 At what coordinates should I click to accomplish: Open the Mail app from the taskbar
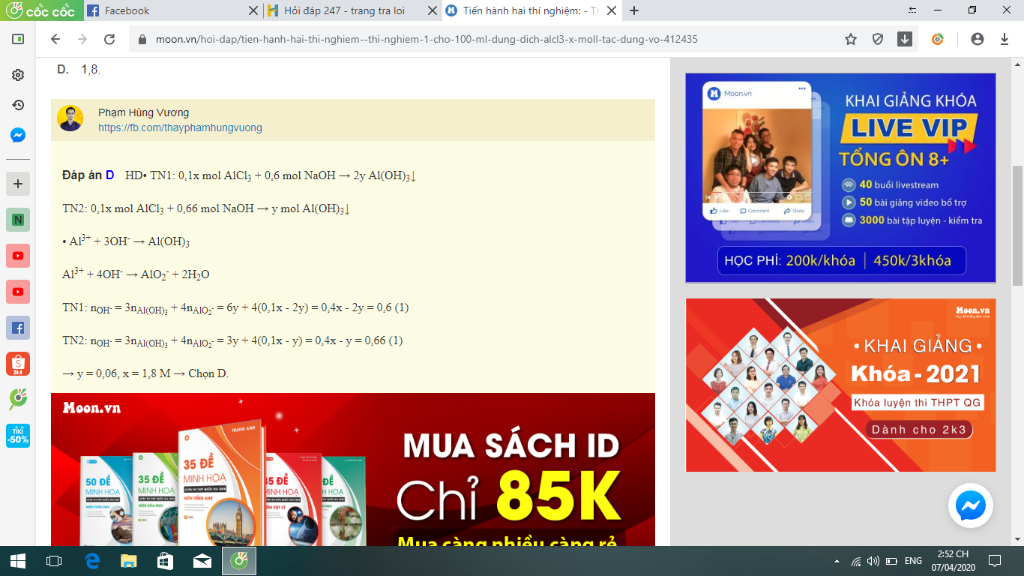click(x=202, y=561)
